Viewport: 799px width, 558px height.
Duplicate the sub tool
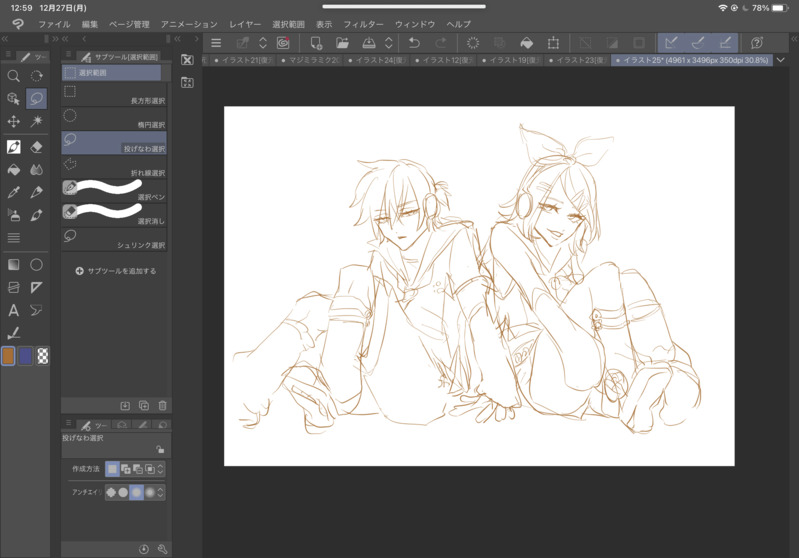[x=144, y=406]
